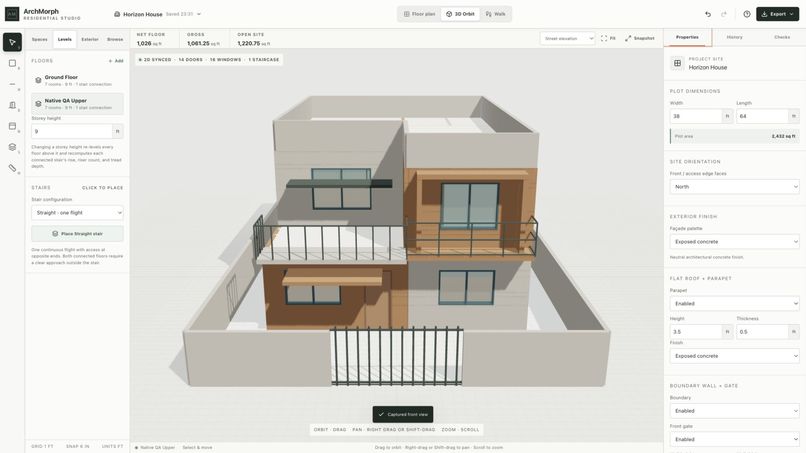The height and width of the screenshot is (453, 806).
Task: Open the Stair configuration dropdown
Action: point(77,213)
